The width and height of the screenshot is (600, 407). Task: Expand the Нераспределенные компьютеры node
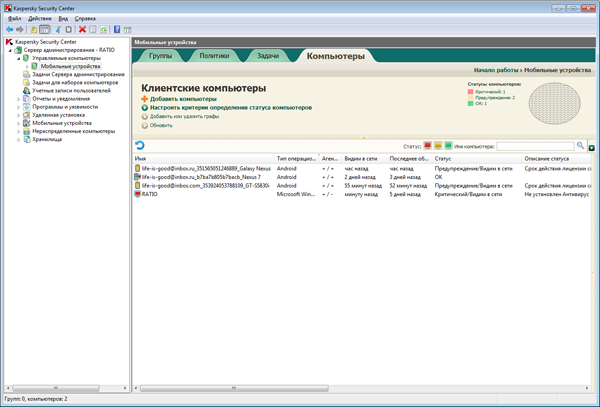[18, 132]
